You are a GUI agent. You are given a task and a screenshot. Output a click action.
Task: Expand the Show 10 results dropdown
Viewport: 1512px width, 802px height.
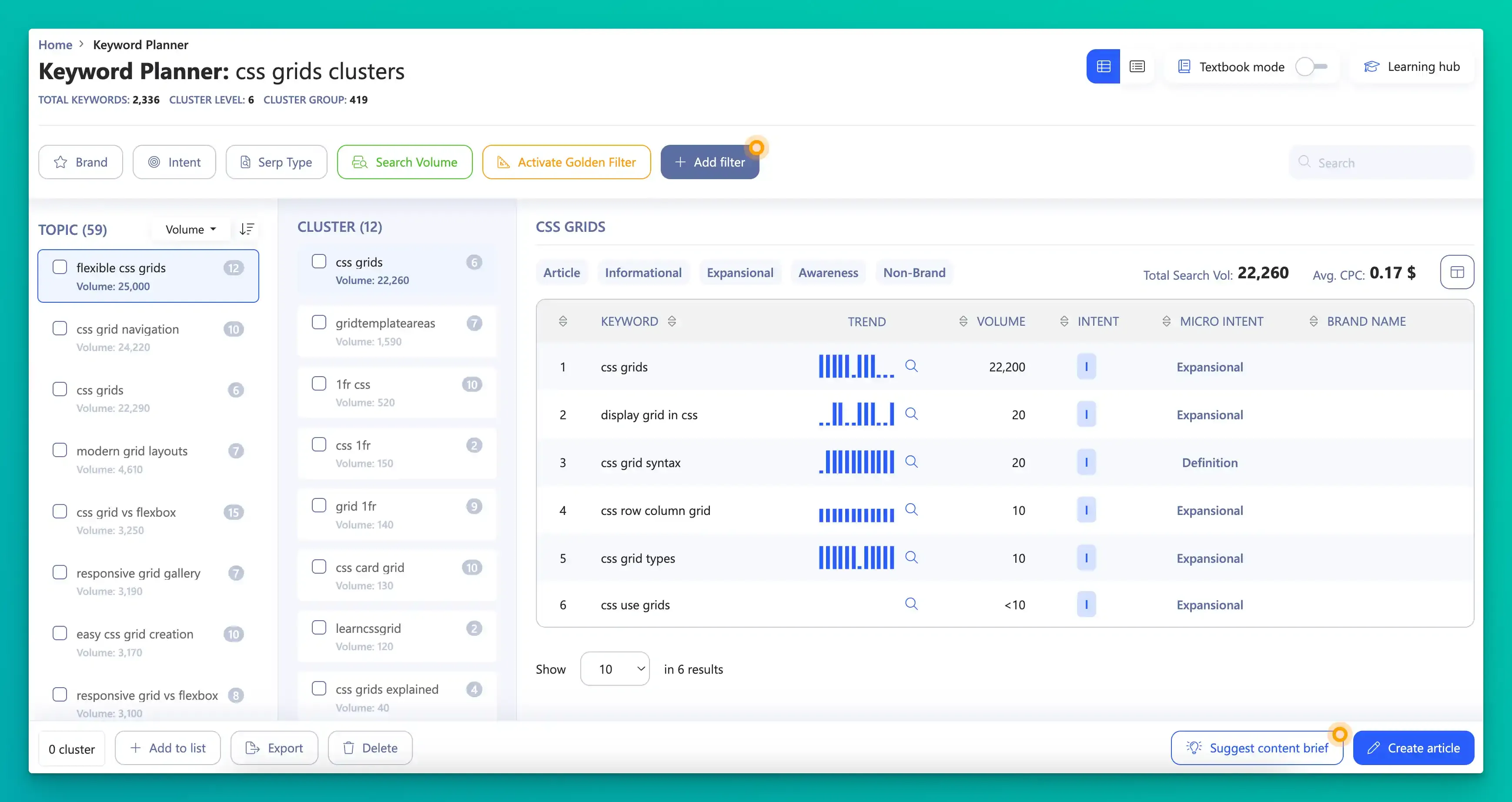pyautogui.click(x=615, y=669)
